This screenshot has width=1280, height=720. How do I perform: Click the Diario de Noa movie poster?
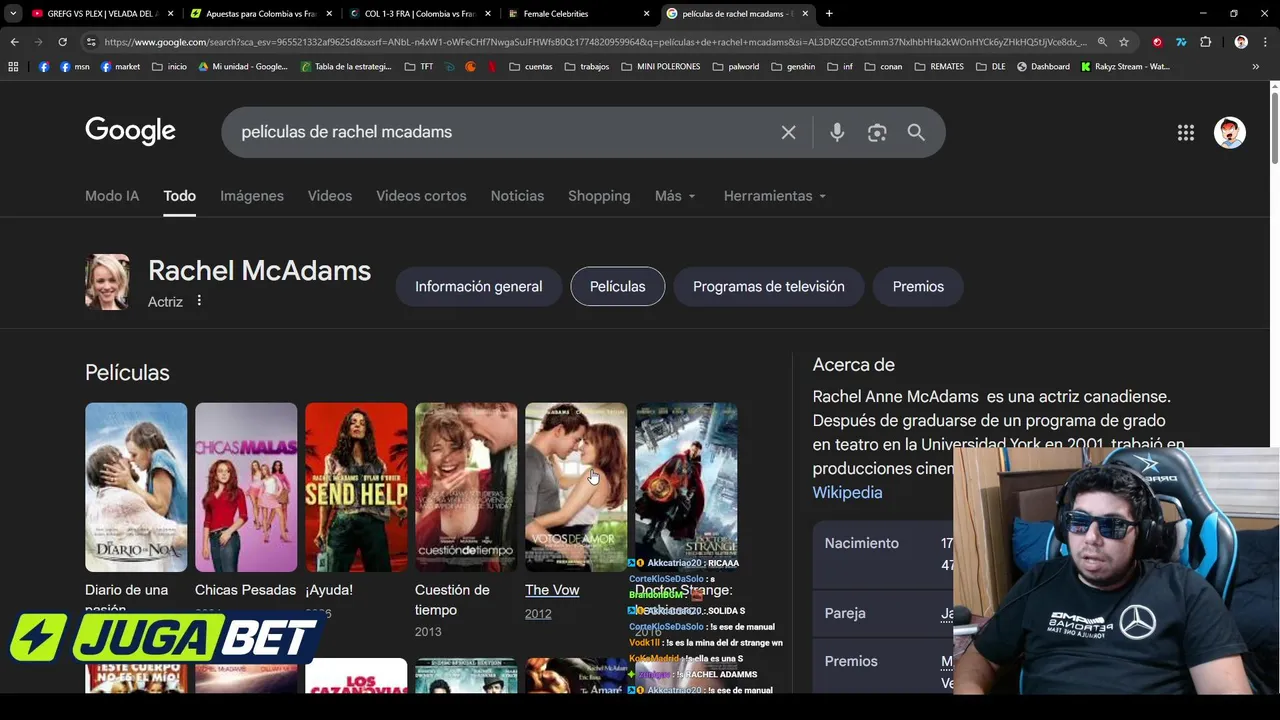(136, 487)
